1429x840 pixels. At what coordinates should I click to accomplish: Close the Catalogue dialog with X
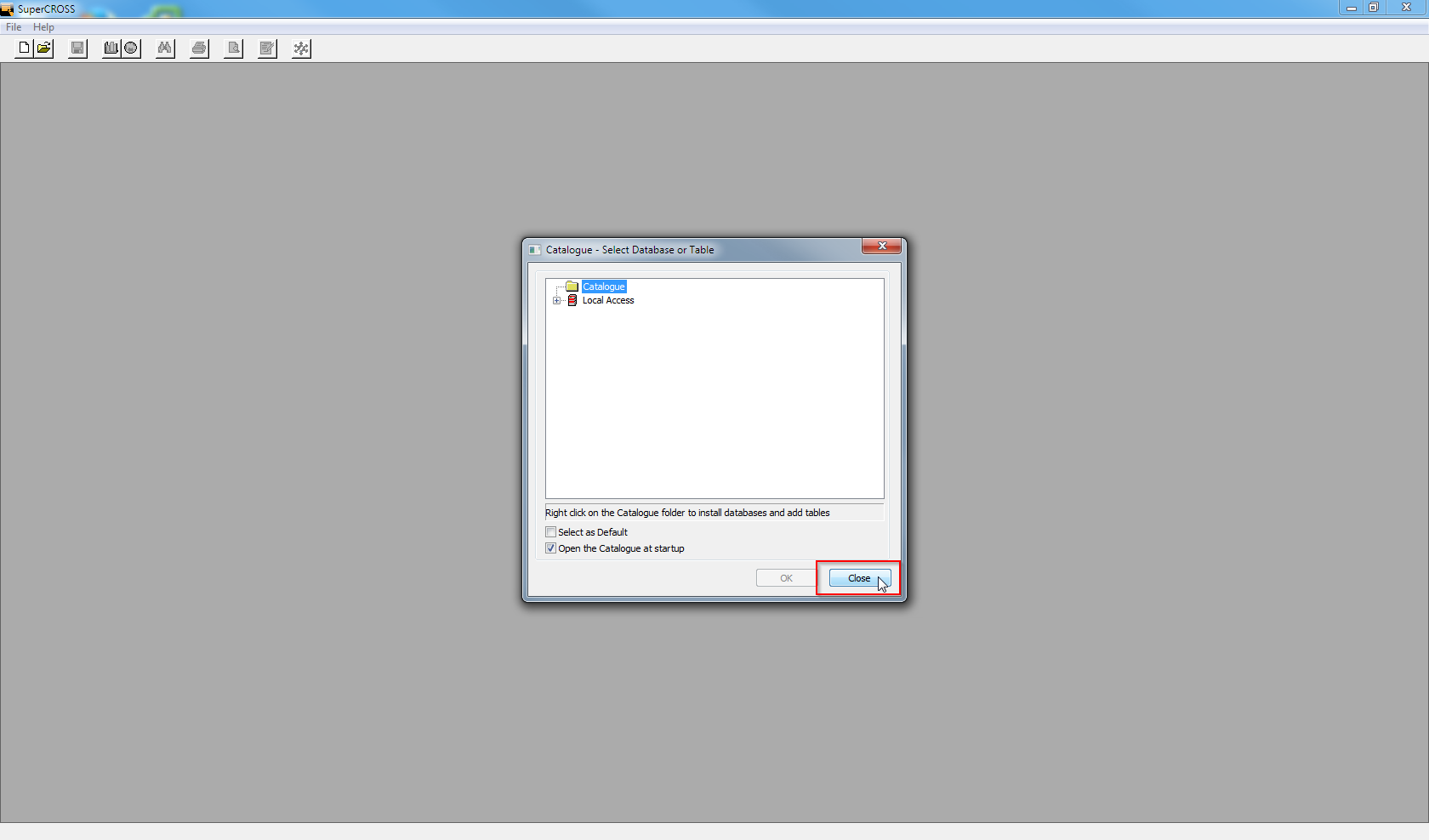(881, 247)
